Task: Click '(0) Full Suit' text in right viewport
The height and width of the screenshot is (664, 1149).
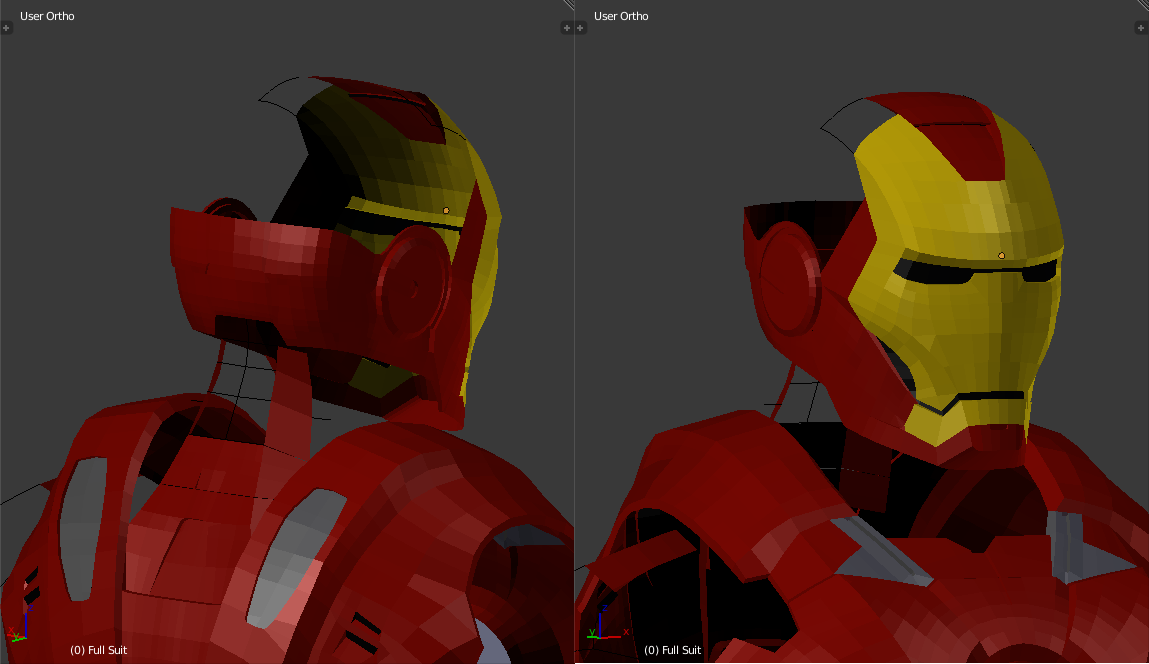Action: (673, 650)
